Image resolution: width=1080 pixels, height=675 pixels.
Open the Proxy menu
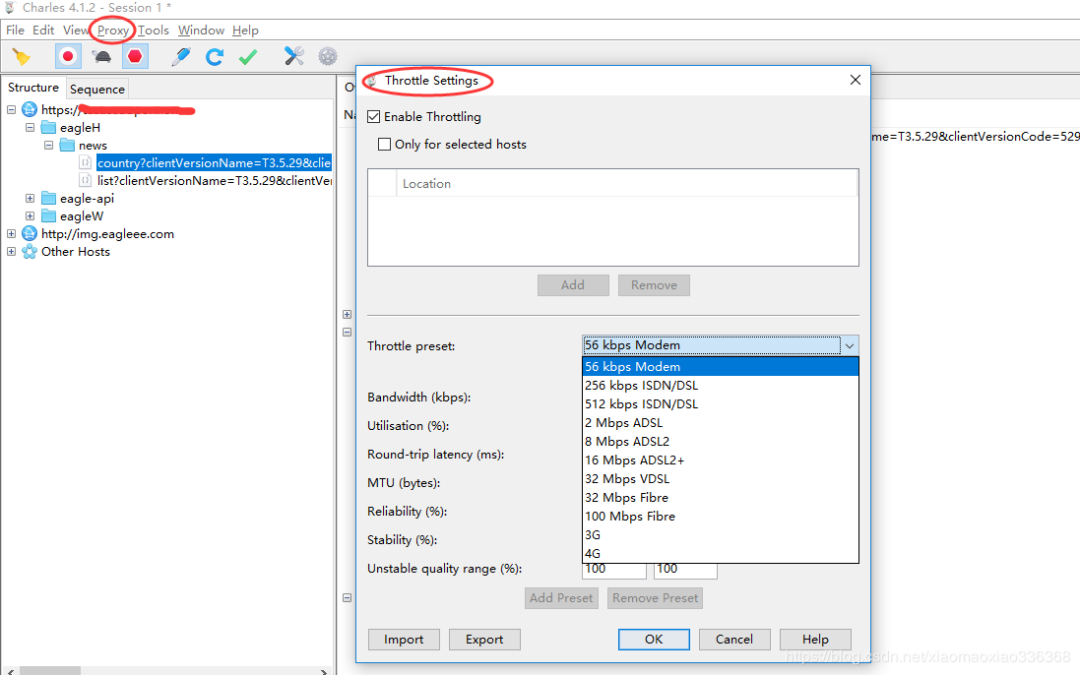coord(112,30)
